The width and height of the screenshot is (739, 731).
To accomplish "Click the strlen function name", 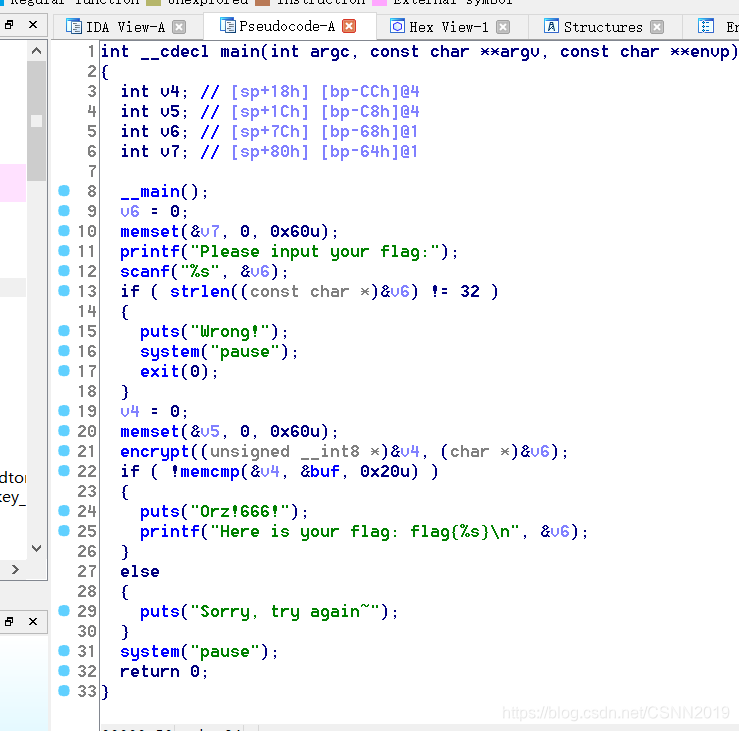I will click(x=199, y=292).
